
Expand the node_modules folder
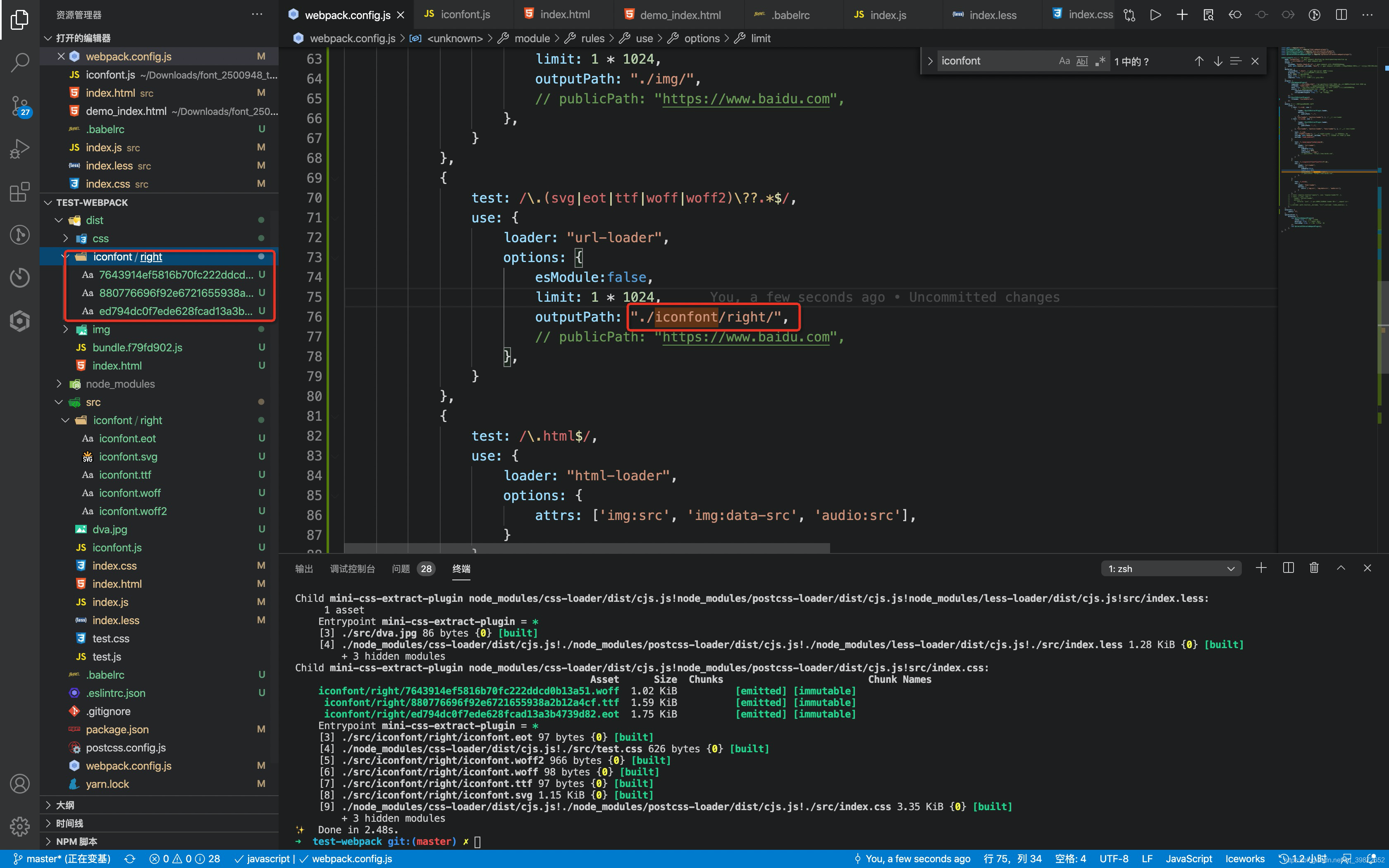[59, 384]
